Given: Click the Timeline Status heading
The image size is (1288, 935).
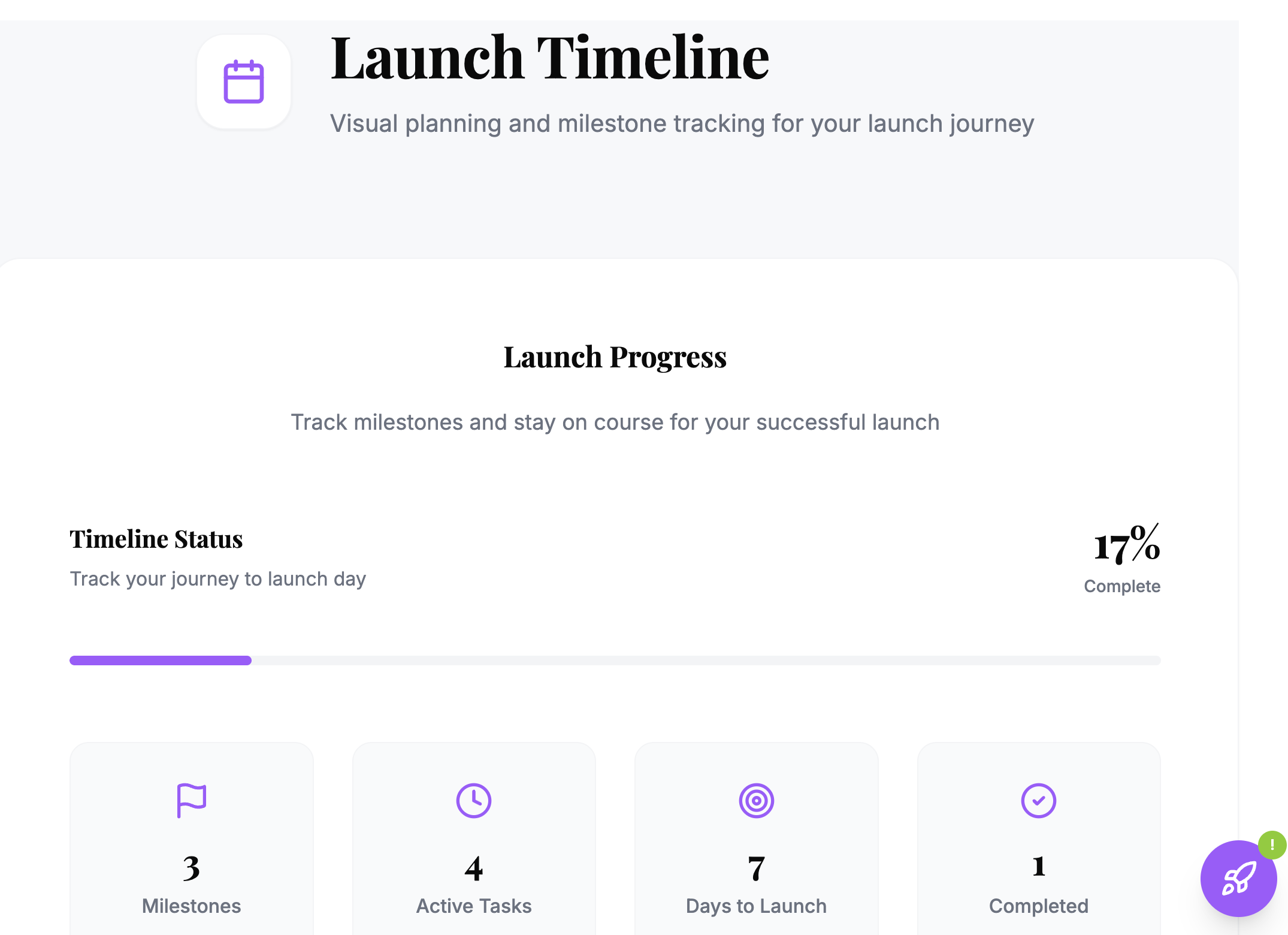Looking at the screenshot, I should coord(156,539).
